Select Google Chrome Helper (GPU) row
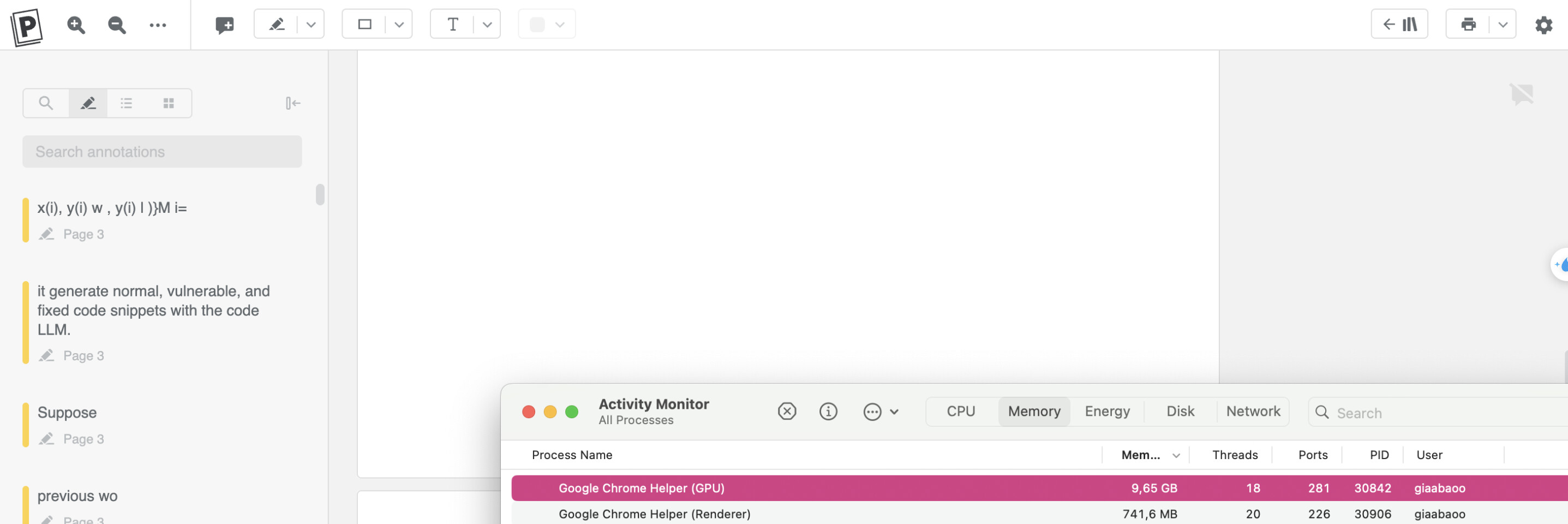The image size is (1568, 524). tap(1040, 488)
